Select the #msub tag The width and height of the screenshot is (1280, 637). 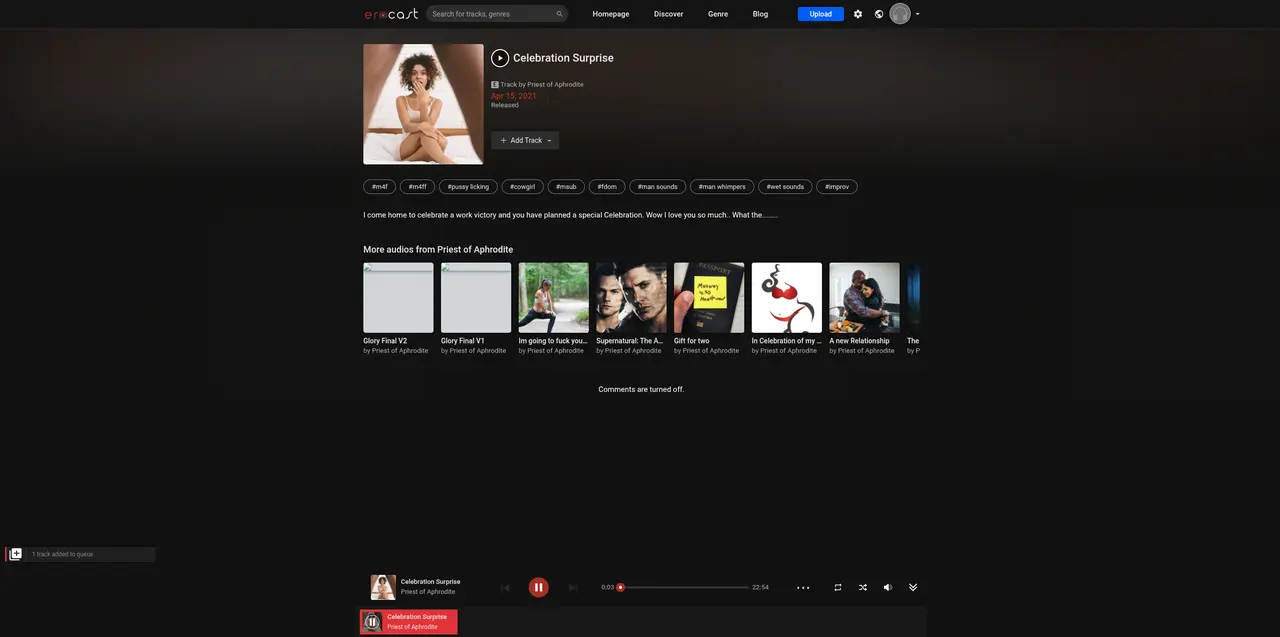click(x=566, y=187)
